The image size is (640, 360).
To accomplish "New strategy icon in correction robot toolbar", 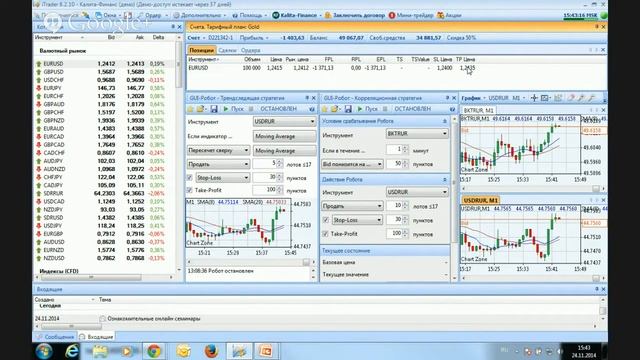I will (324, 109).
